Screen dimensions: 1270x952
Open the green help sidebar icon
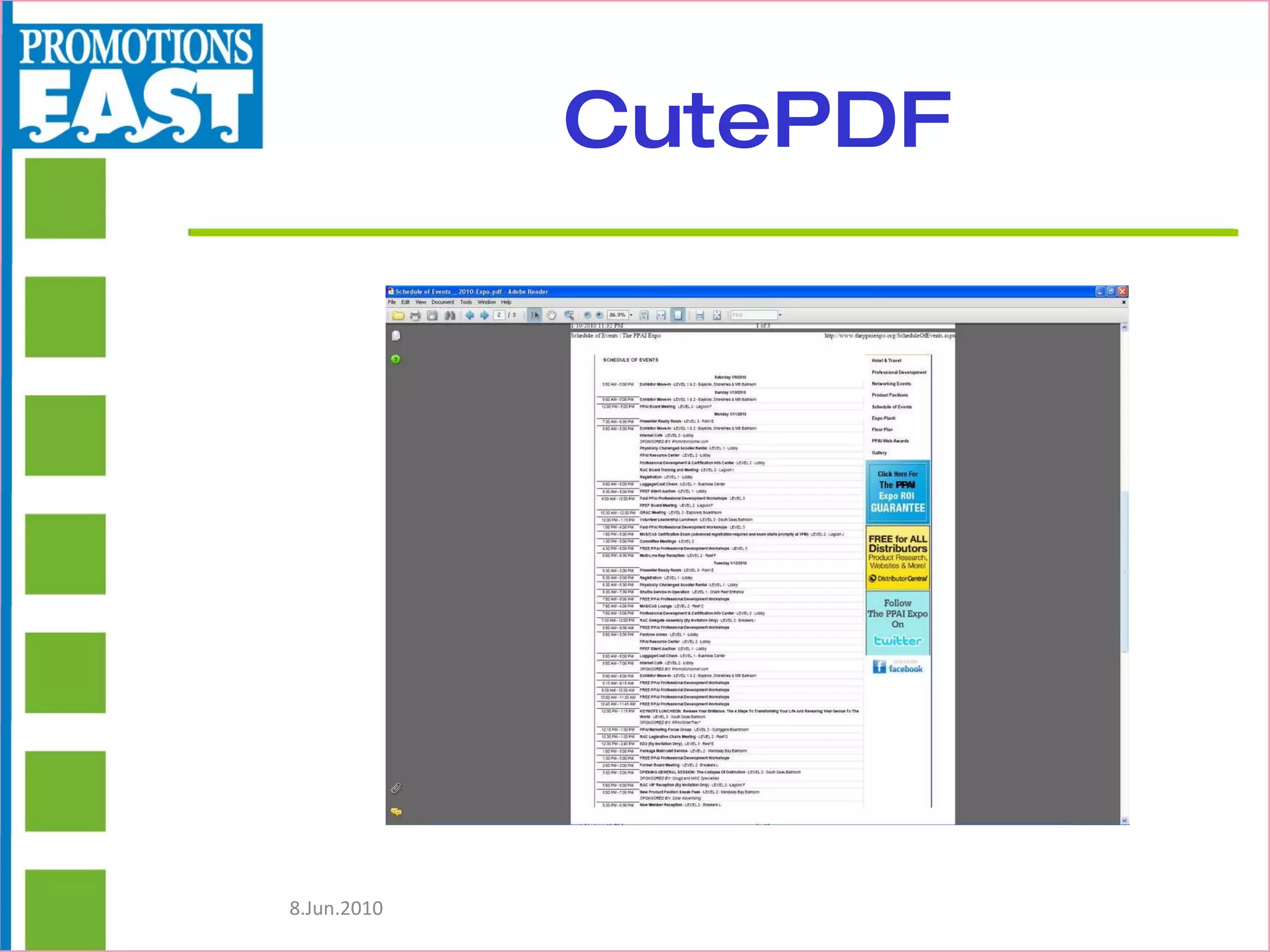coord(396,359)
